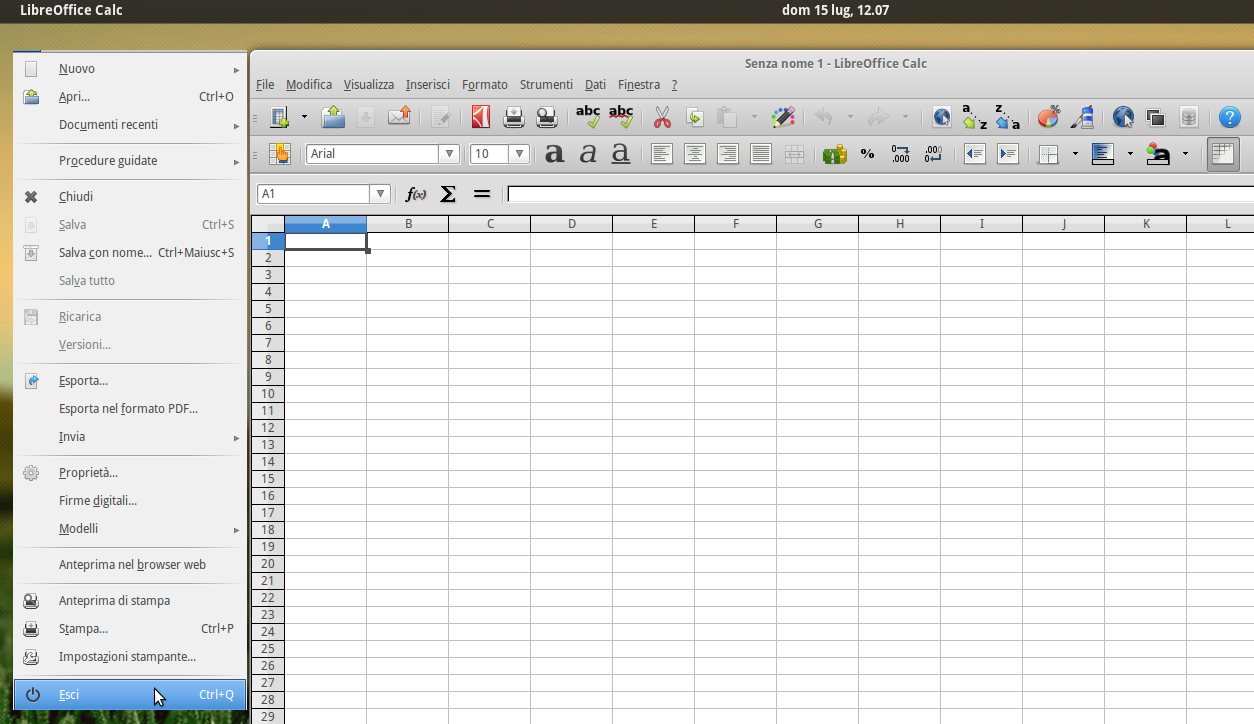Expand the Documenti recenti submenu

coord(130,125)
